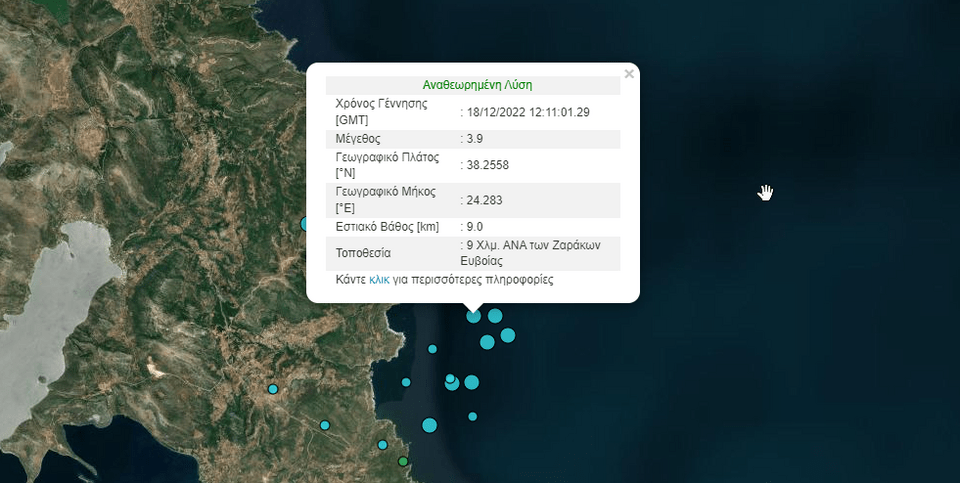Viewport: 960px width, 483px height.
Task: Select the small marker overlapping a larger one
Action: pos(450,378)
